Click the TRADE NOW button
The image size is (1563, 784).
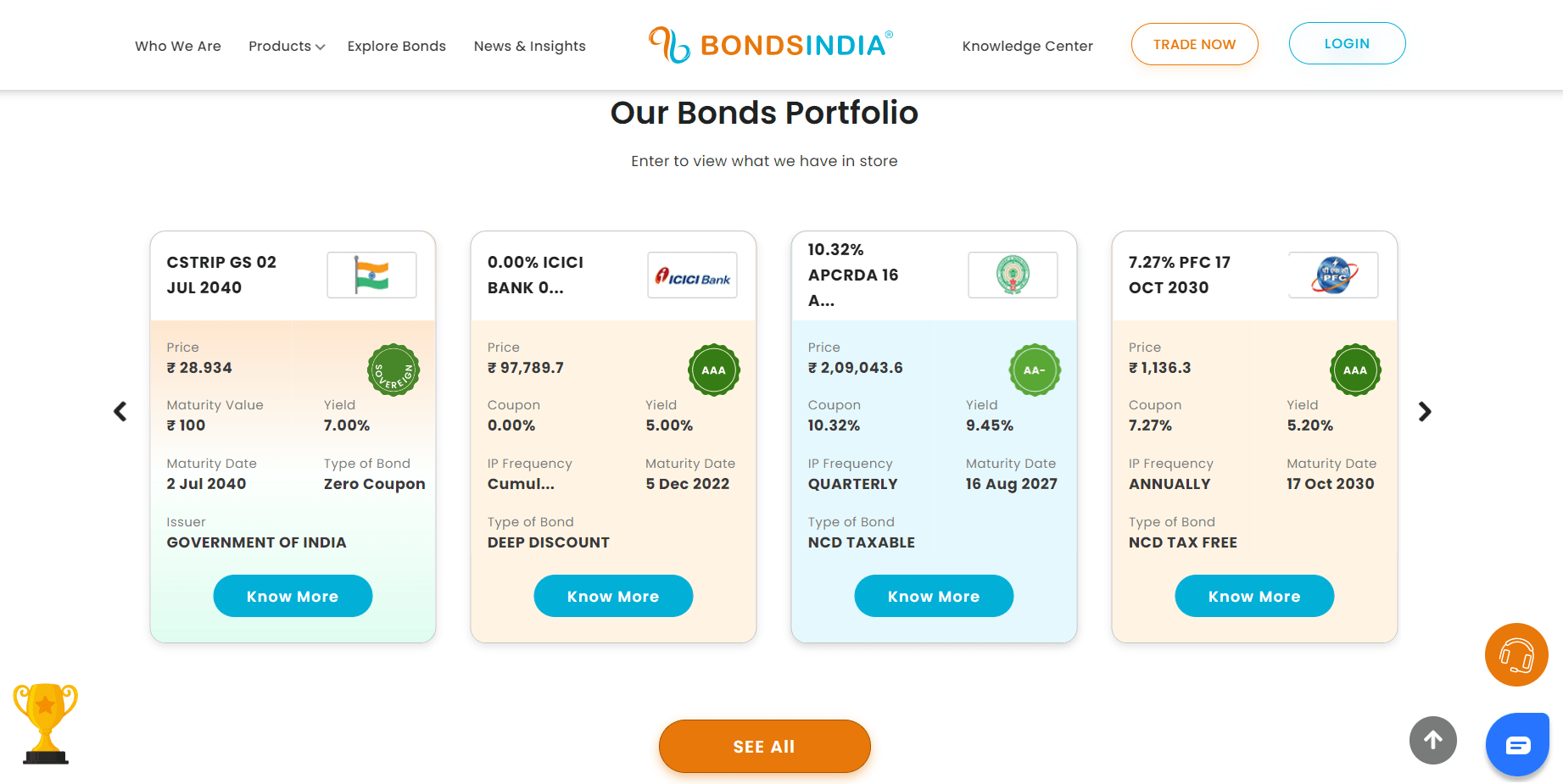1194,44
